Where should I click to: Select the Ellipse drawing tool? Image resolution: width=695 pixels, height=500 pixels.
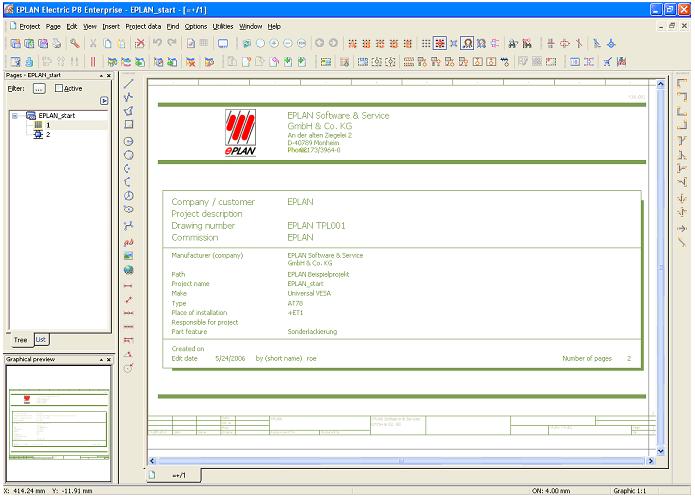point(129,209)
